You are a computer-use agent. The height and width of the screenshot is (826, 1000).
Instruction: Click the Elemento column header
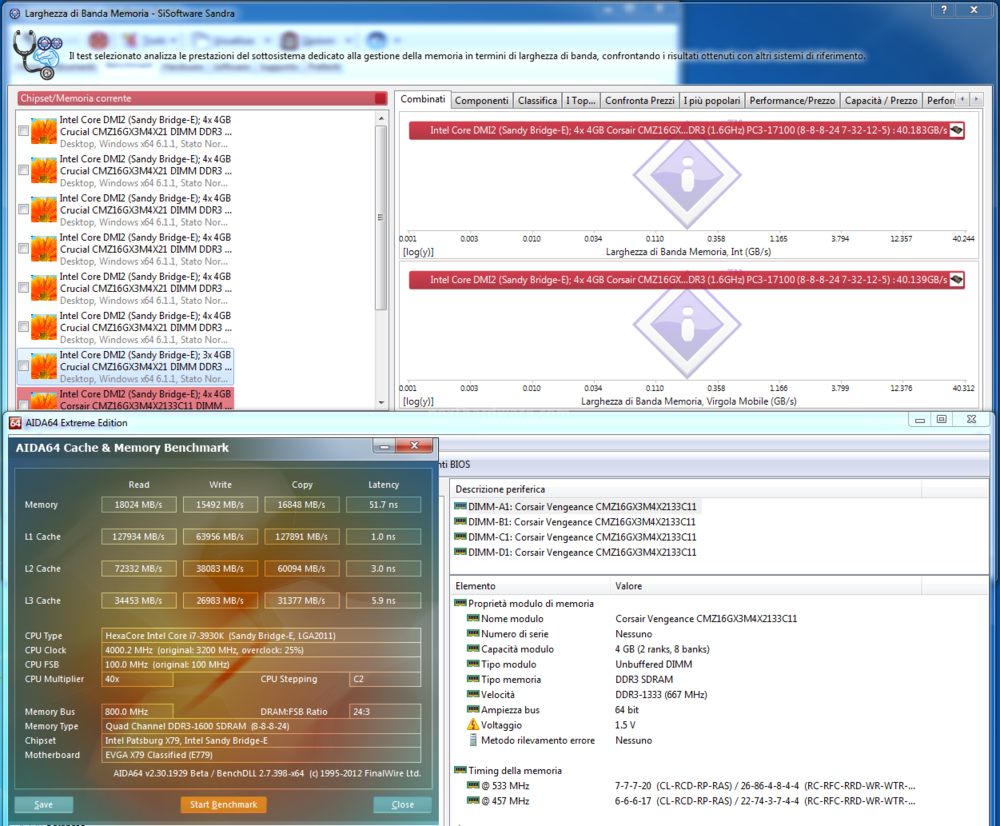[529, 586]
